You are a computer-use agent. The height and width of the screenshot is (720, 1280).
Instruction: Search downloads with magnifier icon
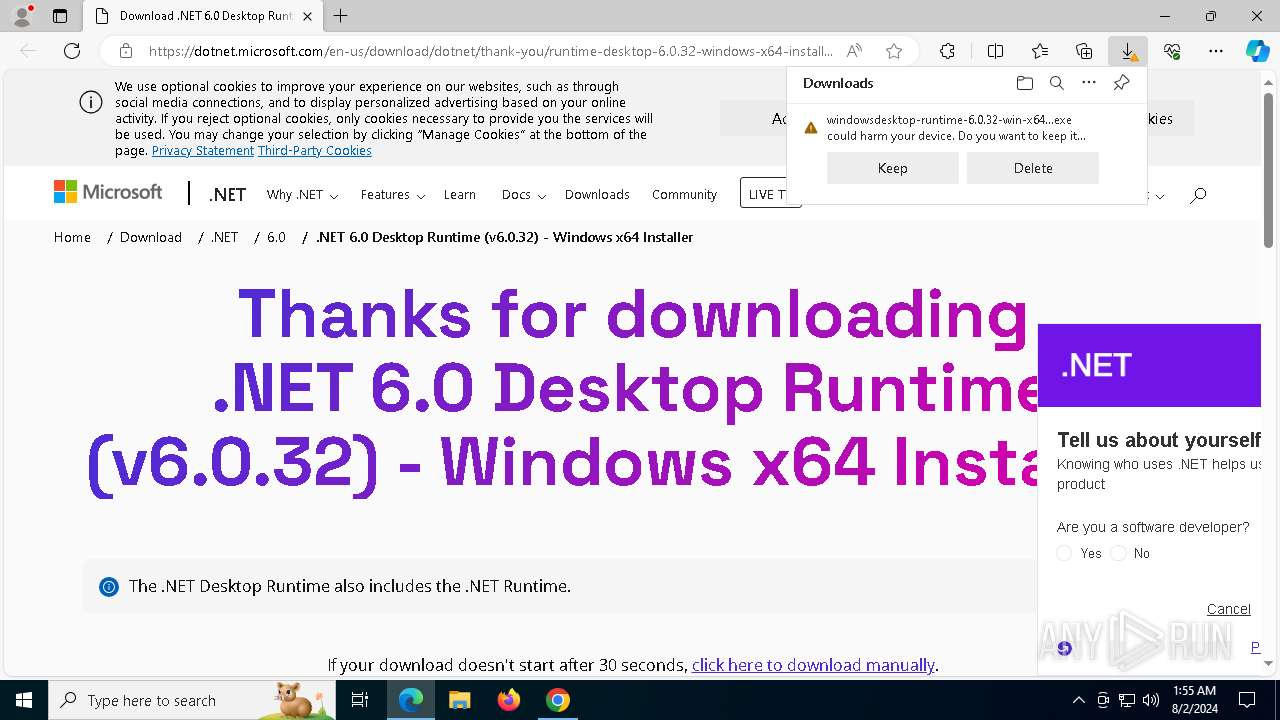pos(1056,83)
